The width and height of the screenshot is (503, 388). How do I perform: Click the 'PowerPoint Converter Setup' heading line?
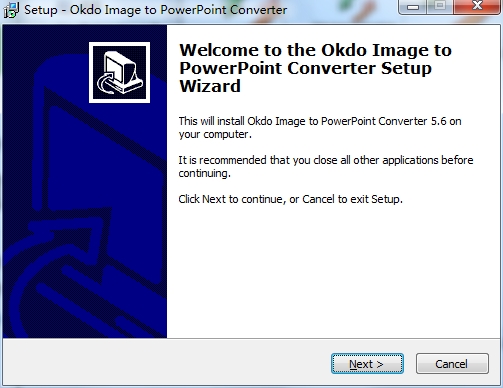306,68
